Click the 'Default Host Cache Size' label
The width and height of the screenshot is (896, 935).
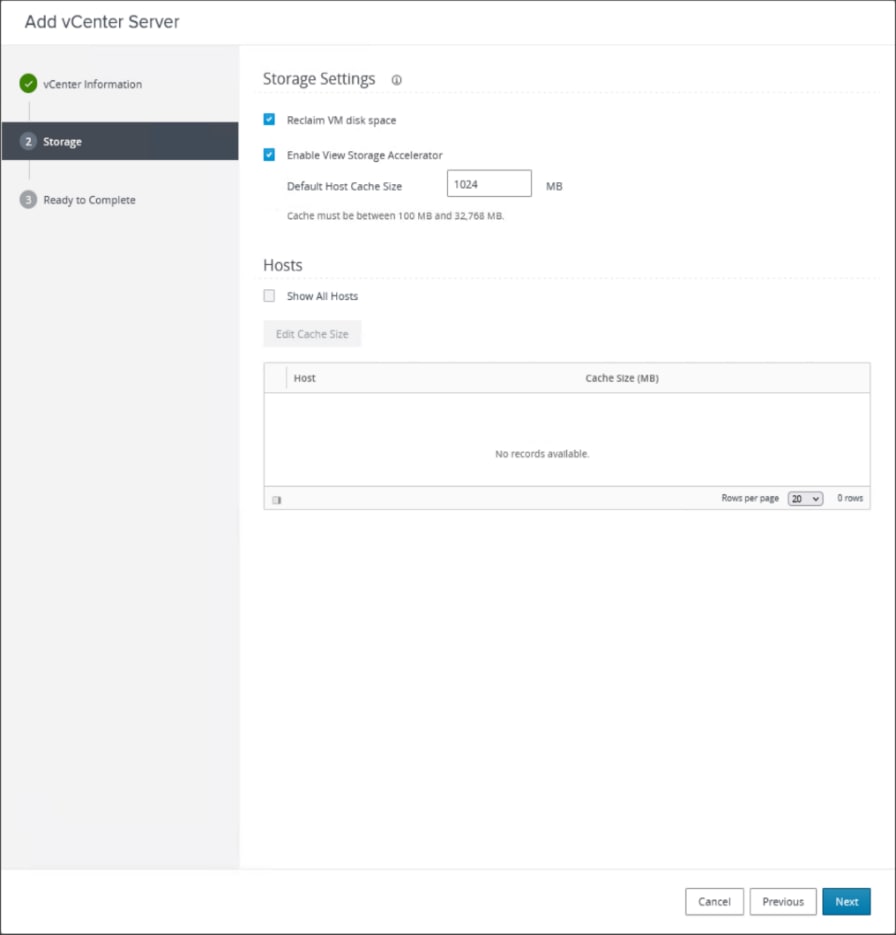click(x=345, y=186)
